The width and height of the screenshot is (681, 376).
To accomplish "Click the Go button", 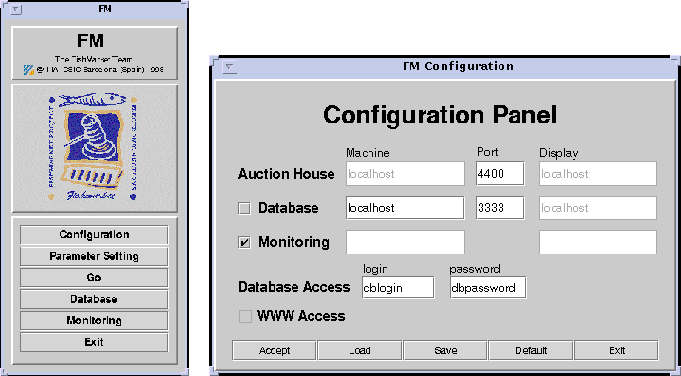I will point(94,278).
